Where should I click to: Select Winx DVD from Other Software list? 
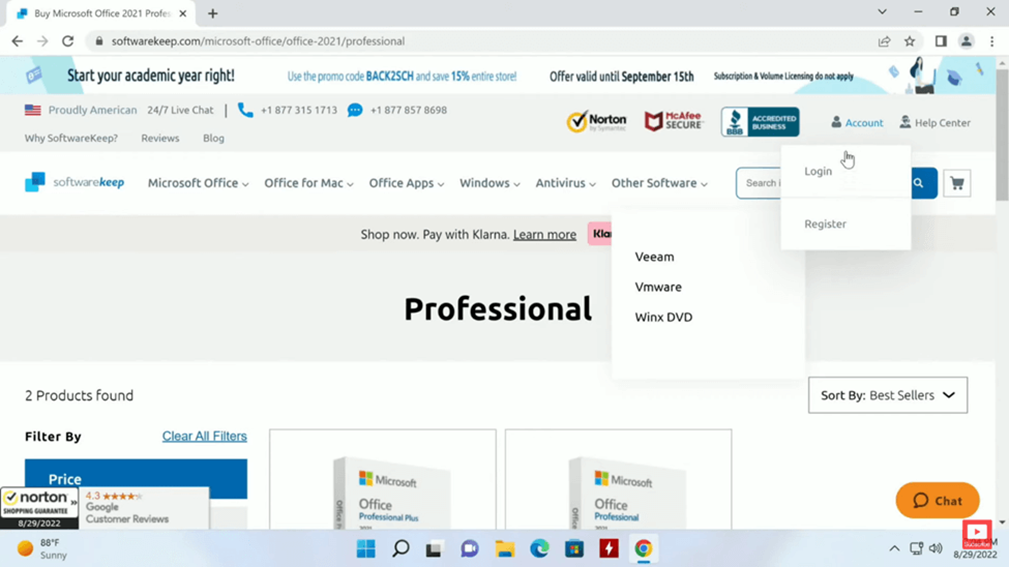point(663,317)
